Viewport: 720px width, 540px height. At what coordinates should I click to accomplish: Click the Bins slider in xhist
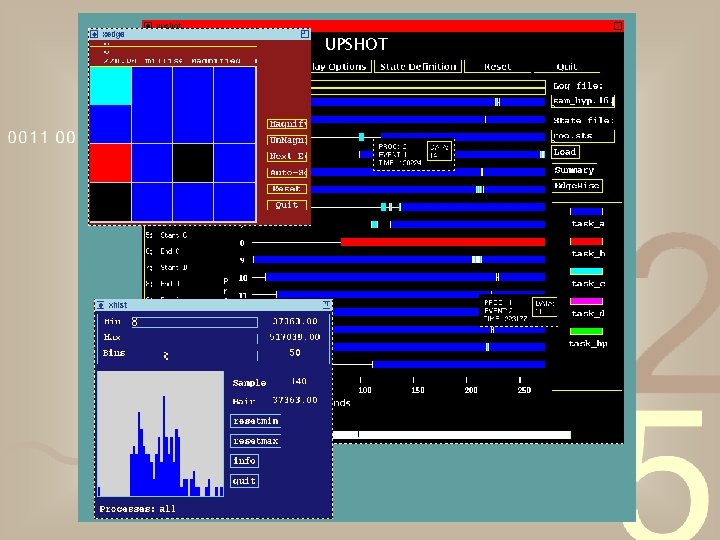point(195,355)
